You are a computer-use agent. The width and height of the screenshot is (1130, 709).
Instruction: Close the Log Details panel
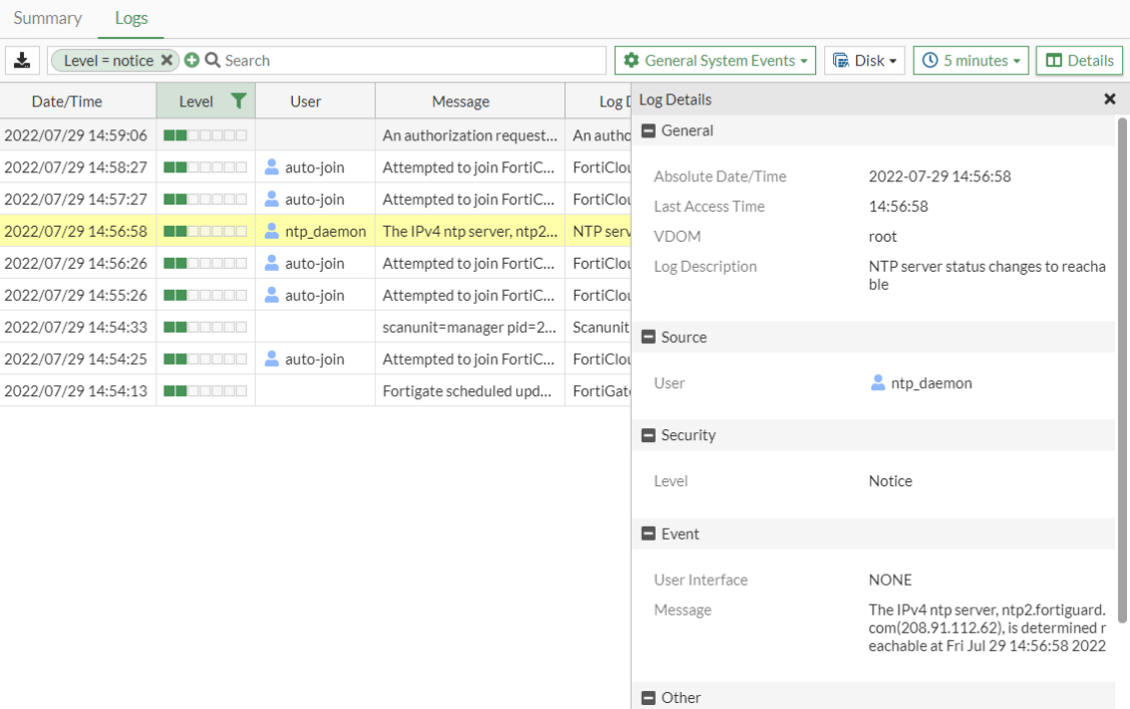pos(1109,99)
